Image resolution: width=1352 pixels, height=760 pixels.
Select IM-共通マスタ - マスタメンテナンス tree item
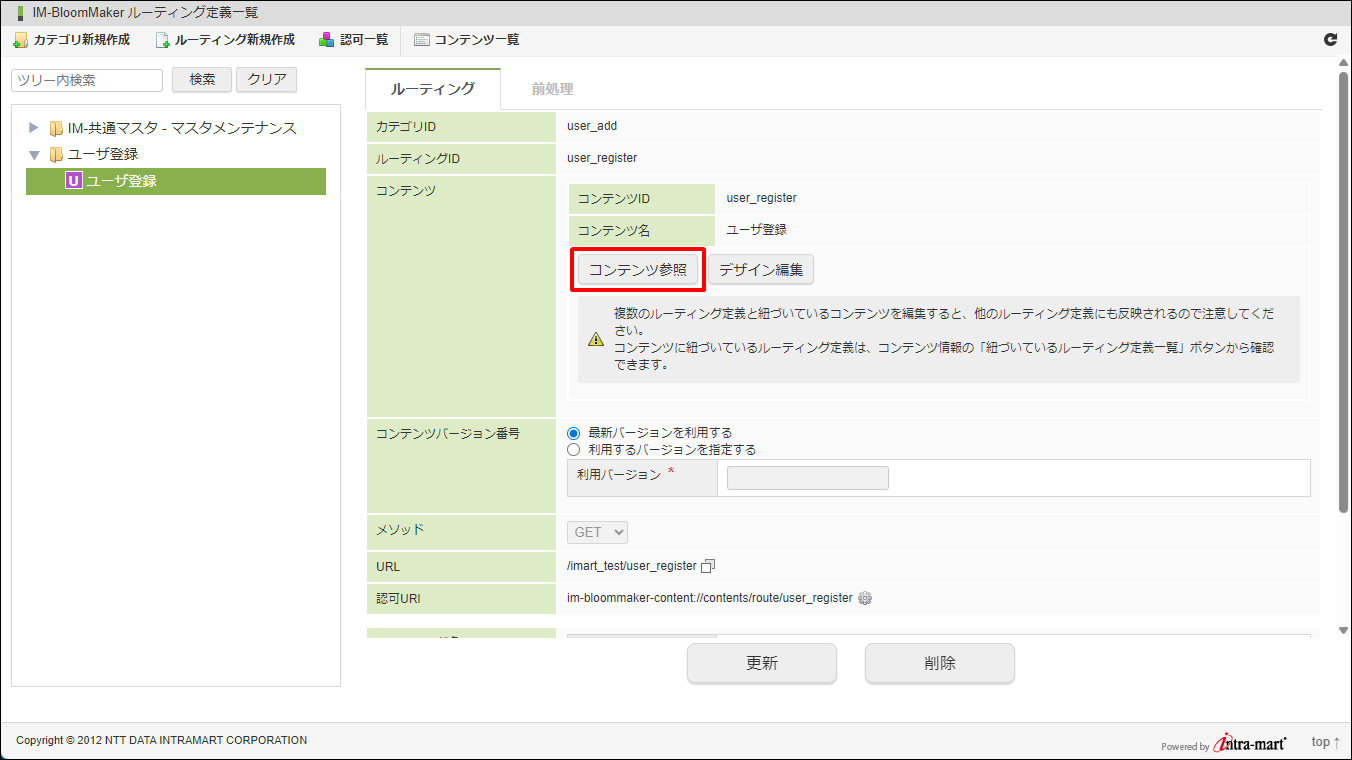coord(182,128)
